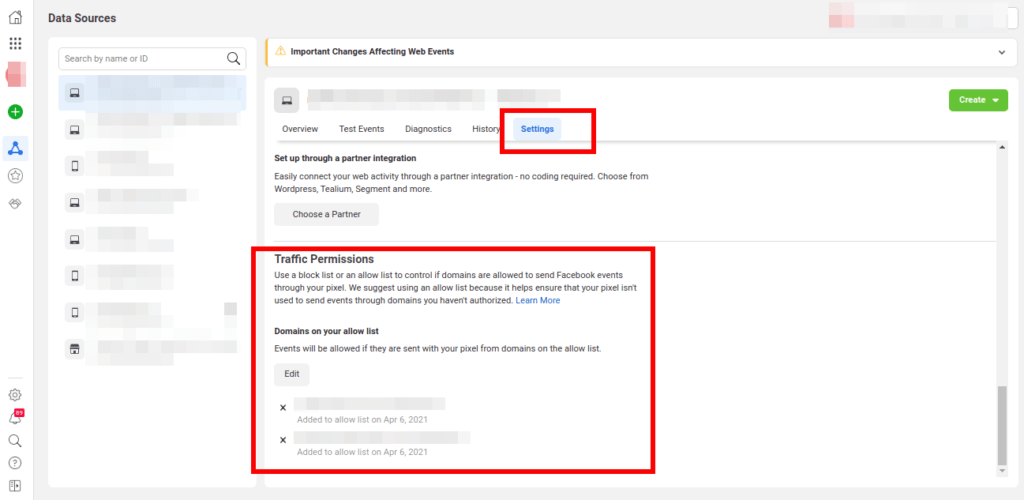
Task: Open the Learn More link
Action: 537,301
